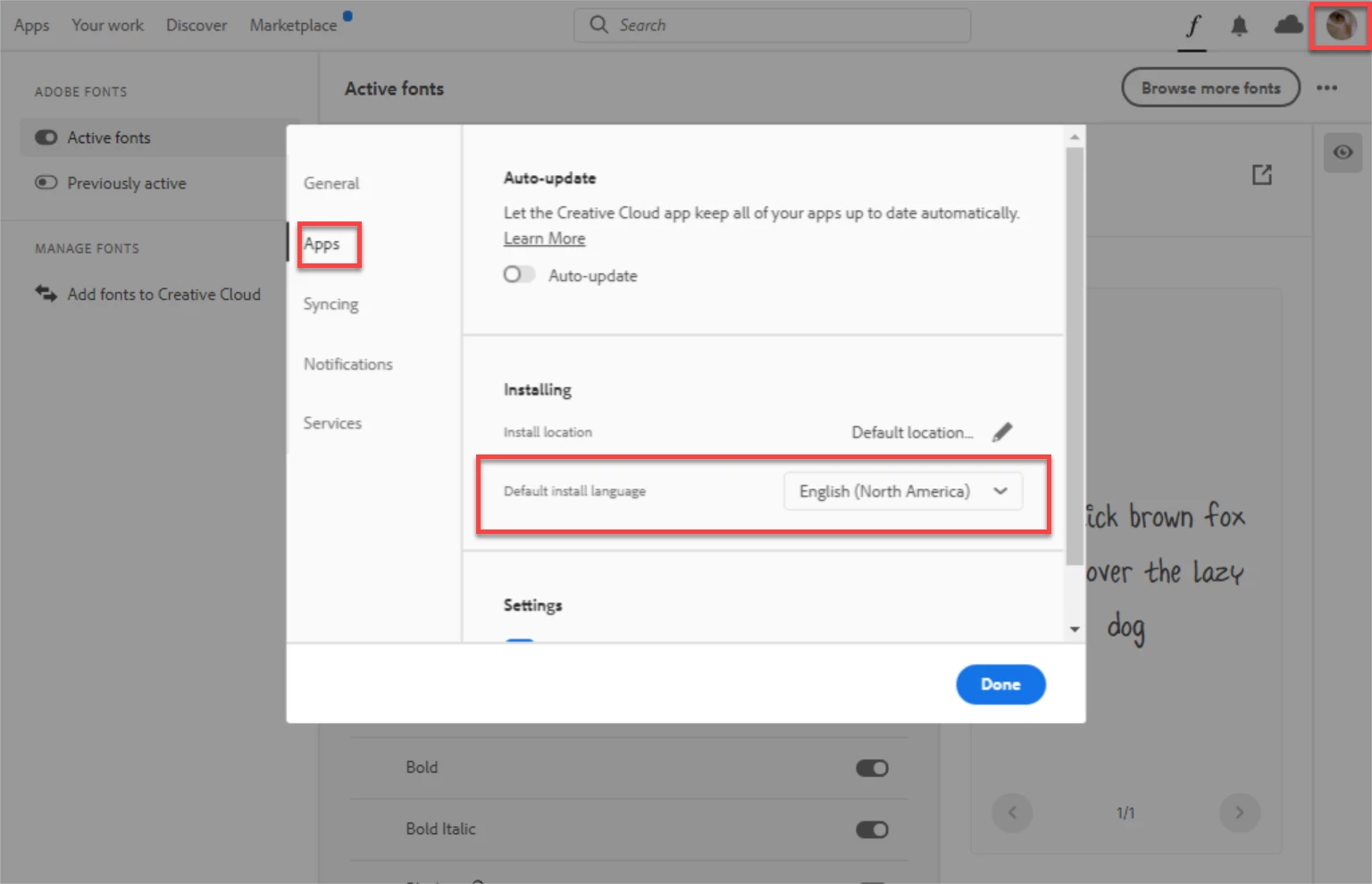
Task: Click the 1/1 page indicator
Action: (x=1125, y=813)
